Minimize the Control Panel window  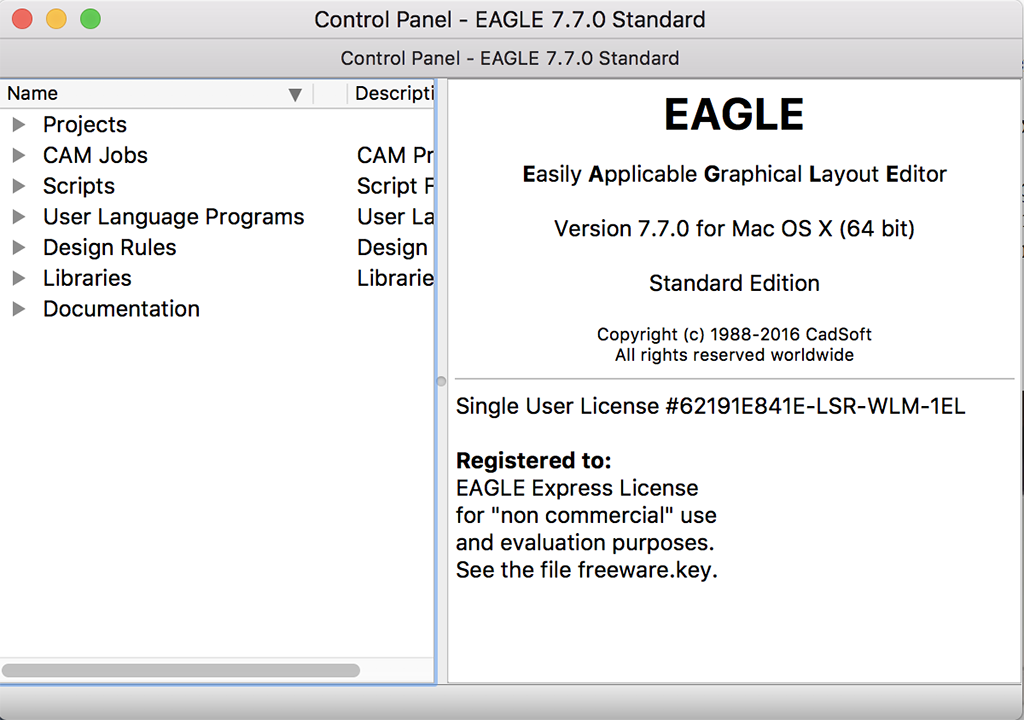click(x=56, y=19)
